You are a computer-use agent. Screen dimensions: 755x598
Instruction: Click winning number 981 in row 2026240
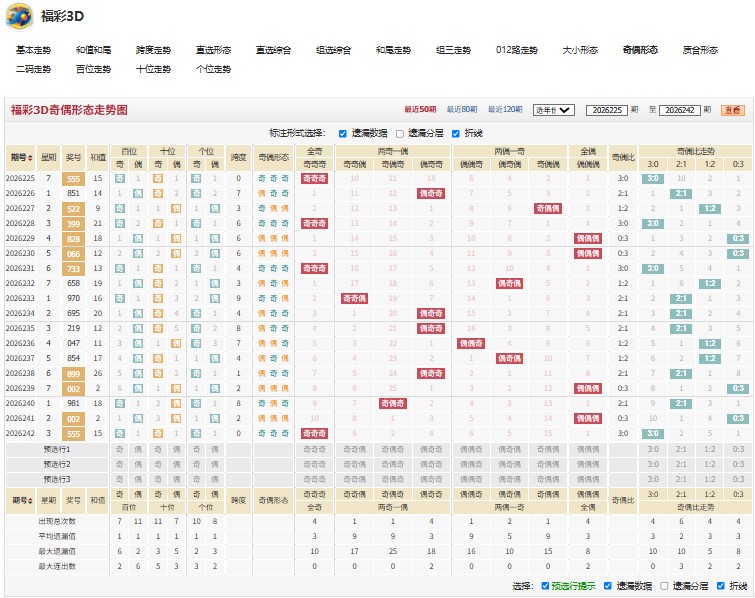tap(73, 403)
